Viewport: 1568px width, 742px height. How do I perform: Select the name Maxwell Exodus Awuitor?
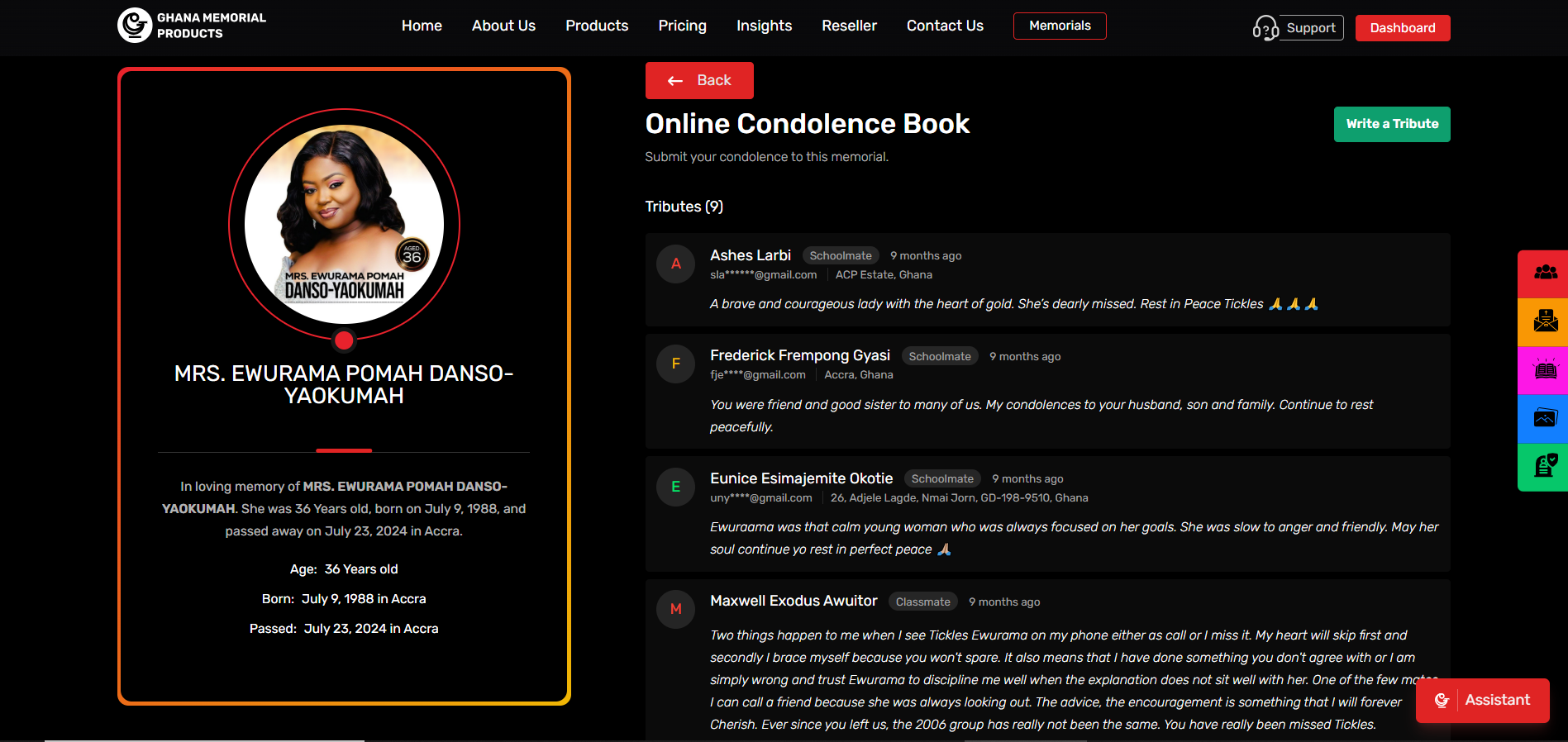click(794, 601)
